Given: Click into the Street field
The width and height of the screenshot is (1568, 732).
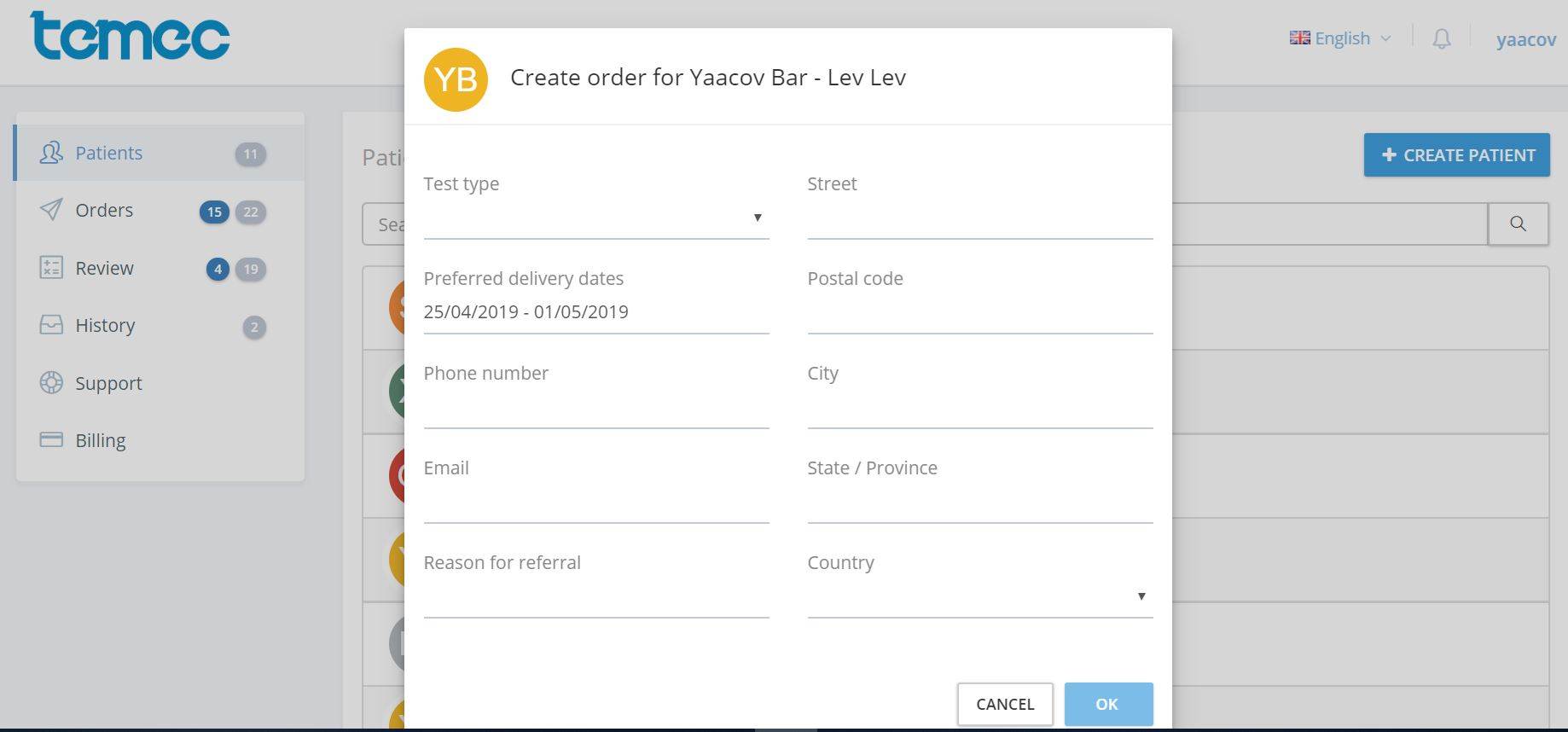Looking at the screenshot, I should [x=979, y=219].
